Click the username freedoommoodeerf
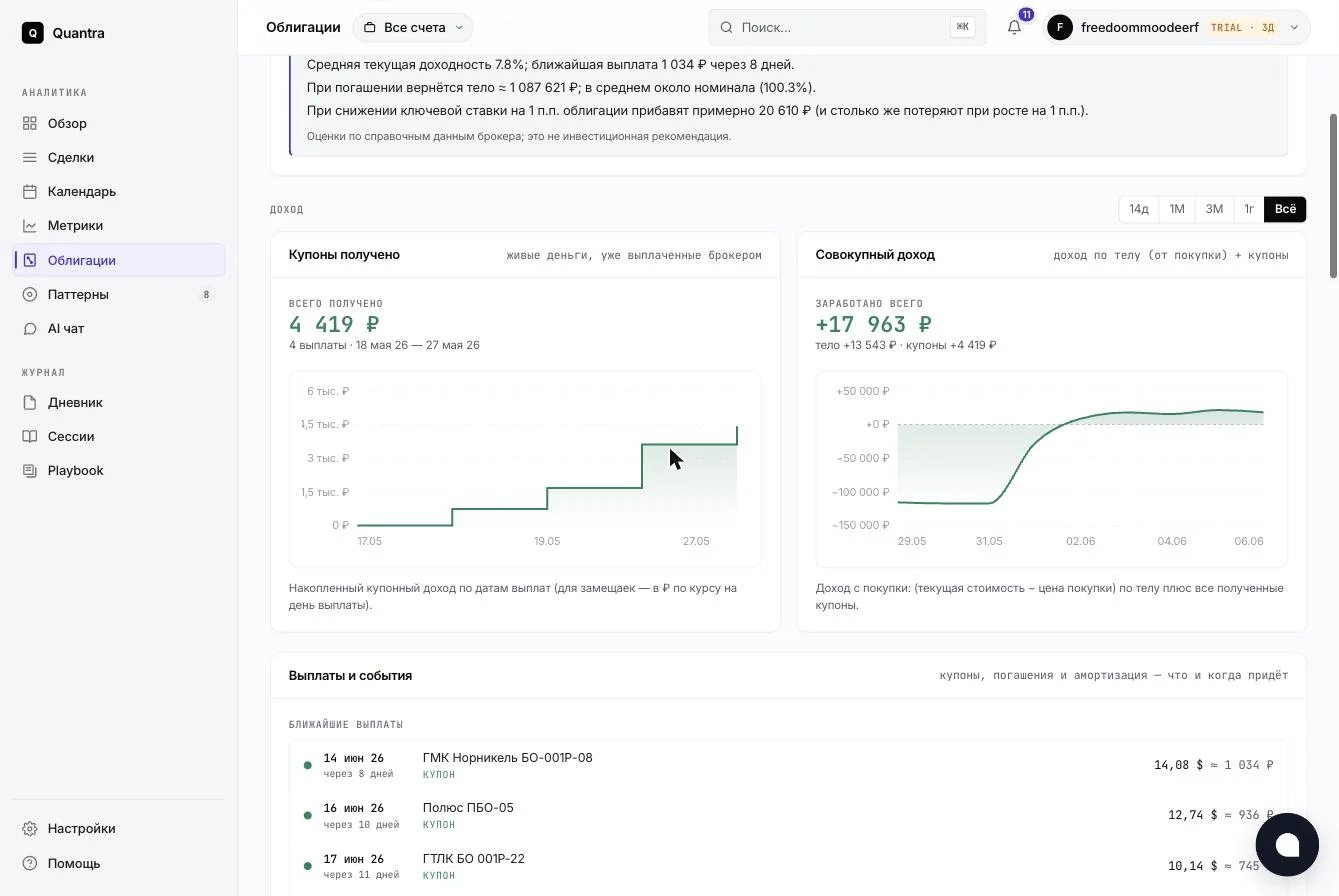This screenshot has height=896, width=1339. [x=1140, y=27]
